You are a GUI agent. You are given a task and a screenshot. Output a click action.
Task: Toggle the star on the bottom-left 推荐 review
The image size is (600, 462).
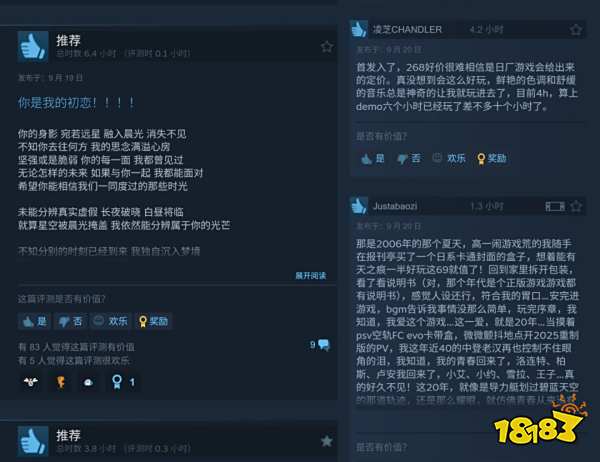[326, 441]
